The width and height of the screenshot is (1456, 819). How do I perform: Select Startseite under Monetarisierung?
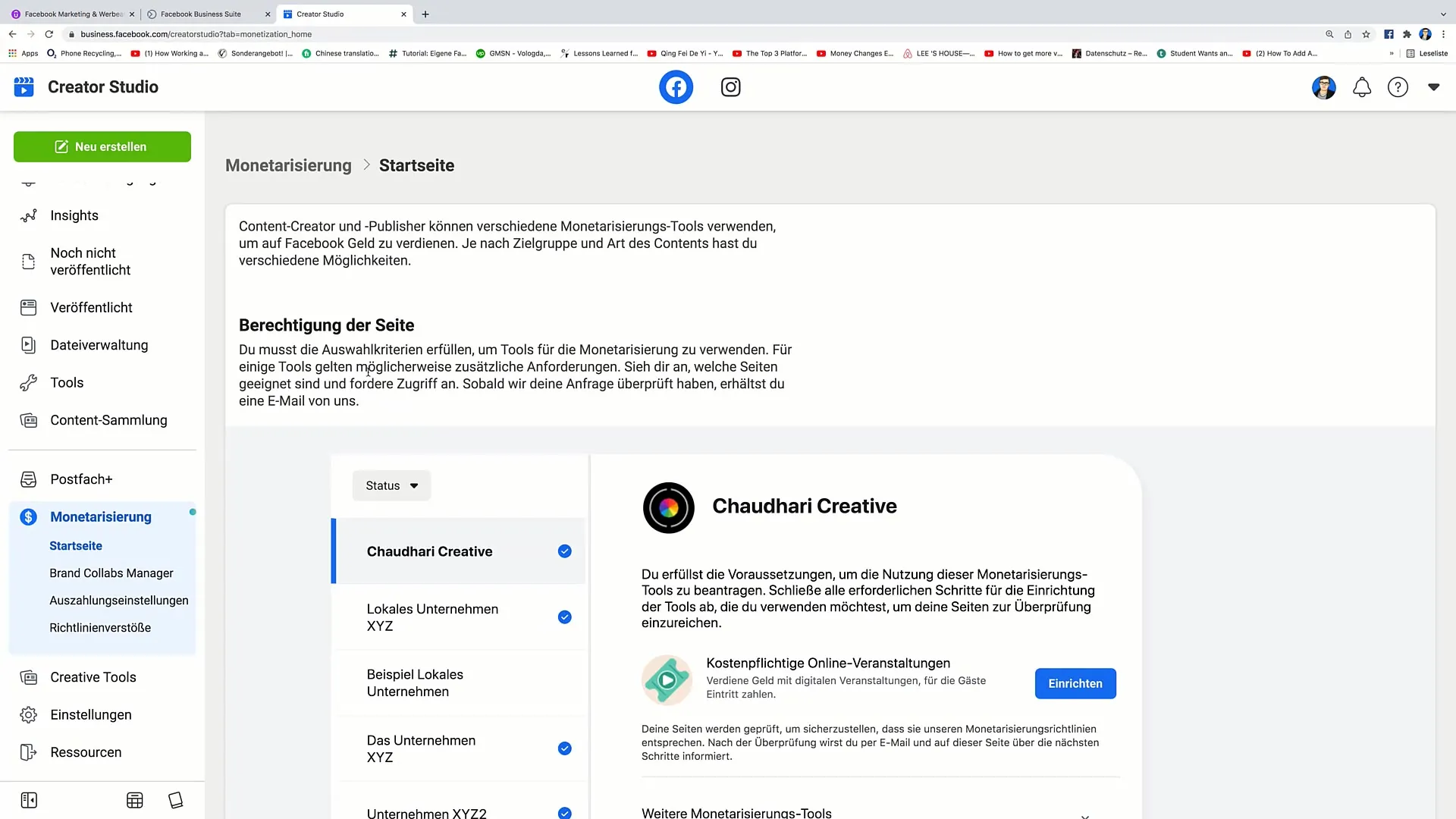[76, 546]
